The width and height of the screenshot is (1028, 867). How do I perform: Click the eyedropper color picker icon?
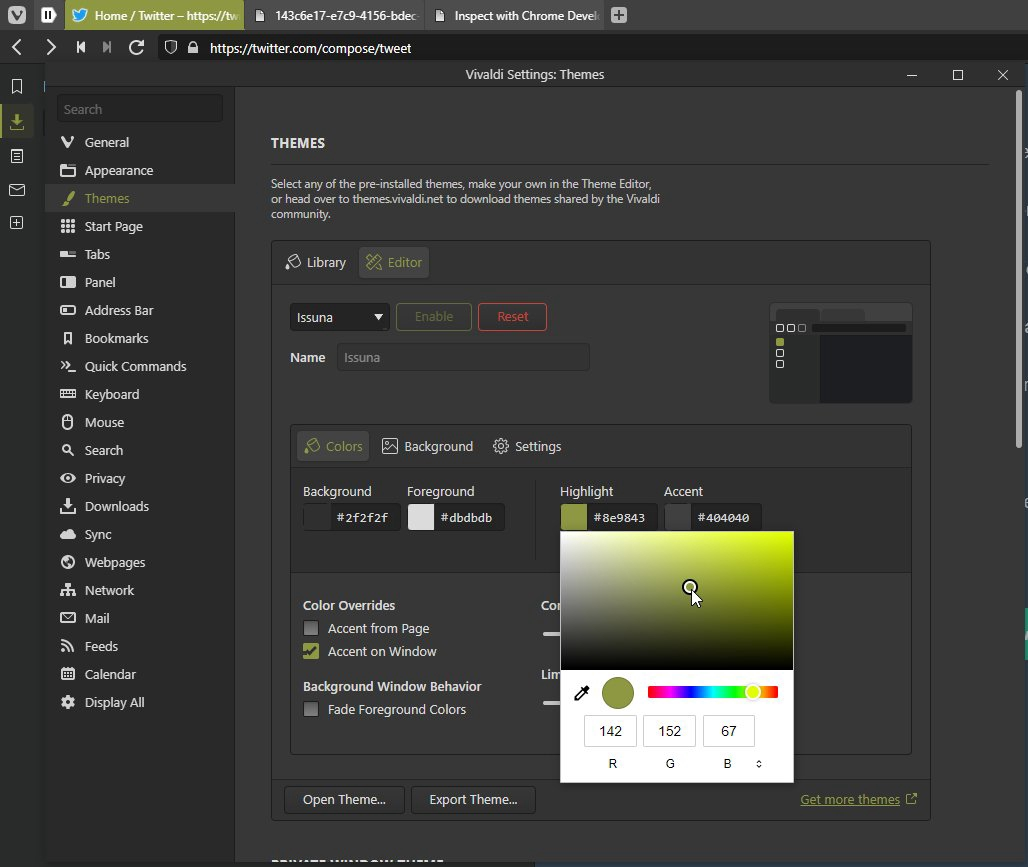click(x=581, y=693)
